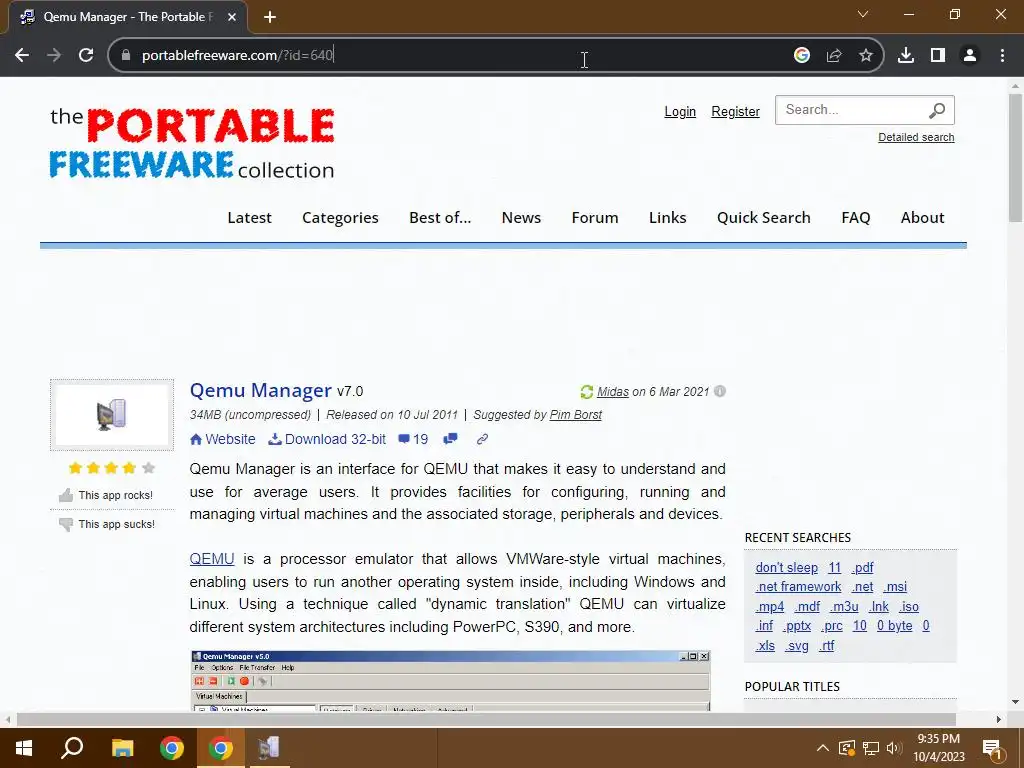Click the Portable Freeware Collection logo
This screenshot has width=1024, height=768.
click(192, 144)
